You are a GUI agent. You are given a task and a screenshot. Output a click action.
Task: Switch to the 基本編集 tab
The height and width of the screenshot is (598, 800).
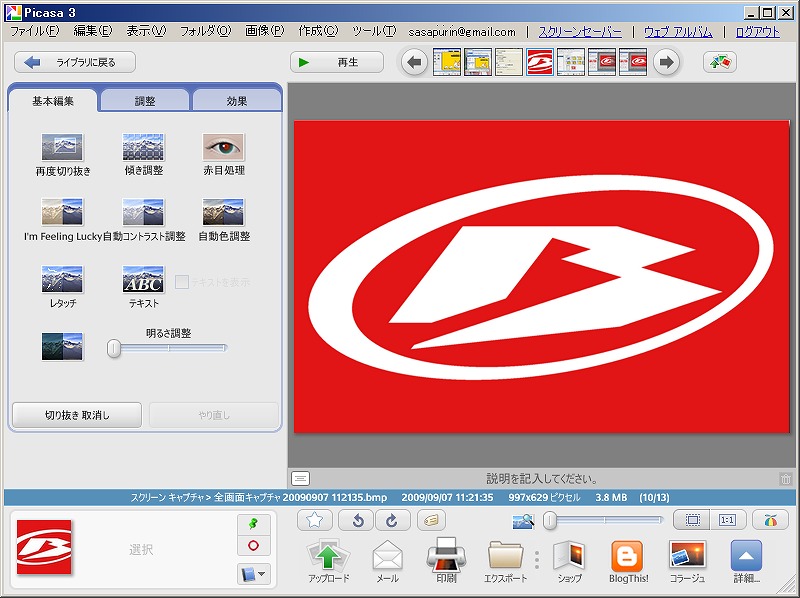(x=53, y=101)
